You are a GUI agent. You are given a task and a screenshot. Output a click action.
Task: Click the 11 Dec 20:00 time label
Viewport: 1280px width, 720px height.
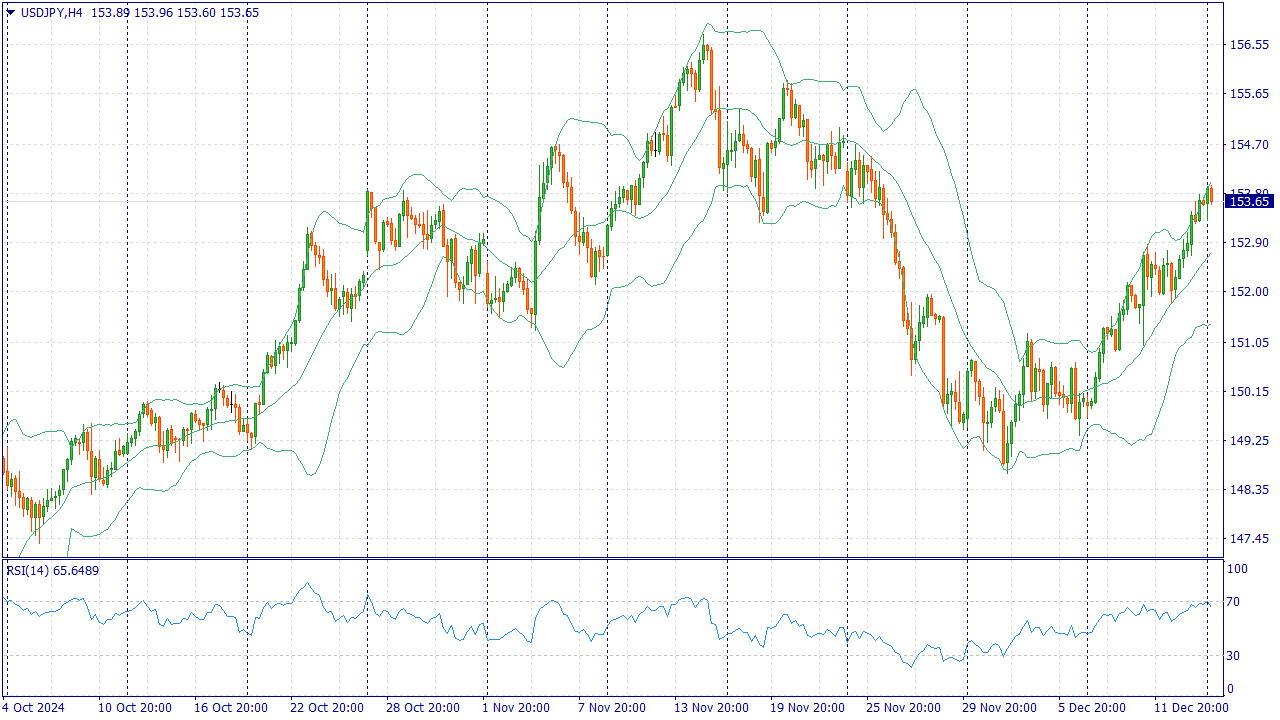pyautogui.click(x=1191, y=708)
